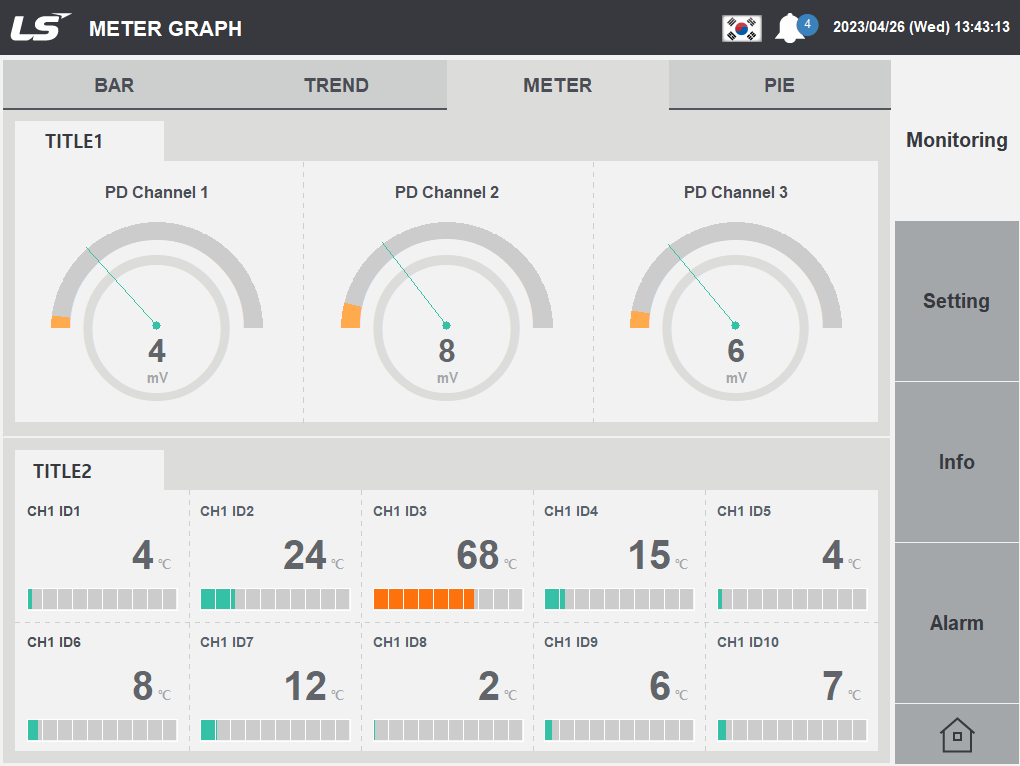Click the LS logo in the header
Viewport: 1020px width, 766px height.
pos(40,26)
